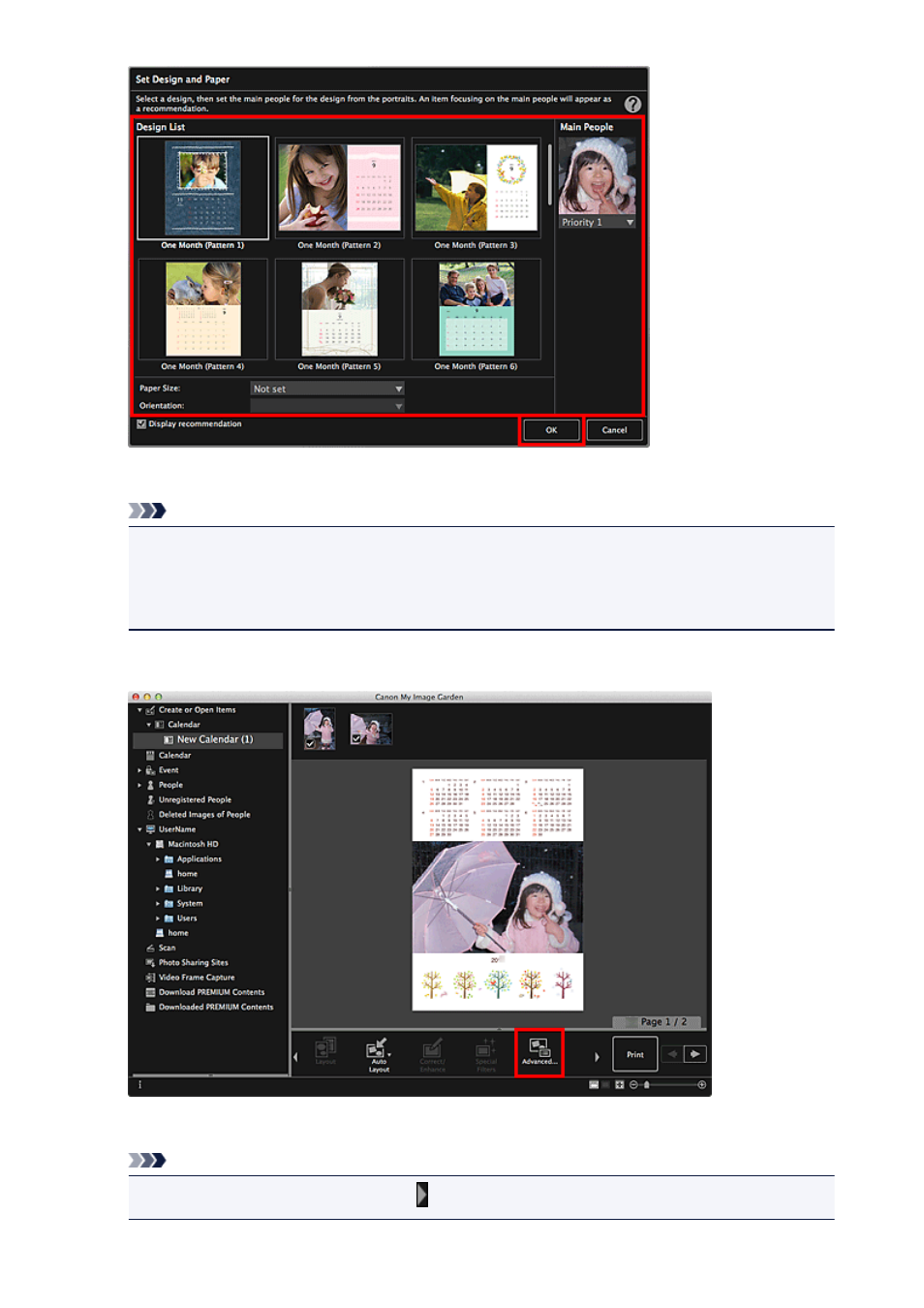Expand the People tree node

[139, 785]
